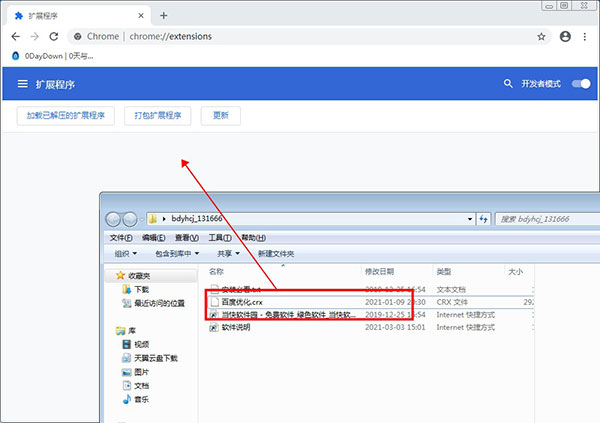The height and width of the screenshot is (423, 600).
Task: Select the 软件说明 shortcut file
Action: point(236,328)
